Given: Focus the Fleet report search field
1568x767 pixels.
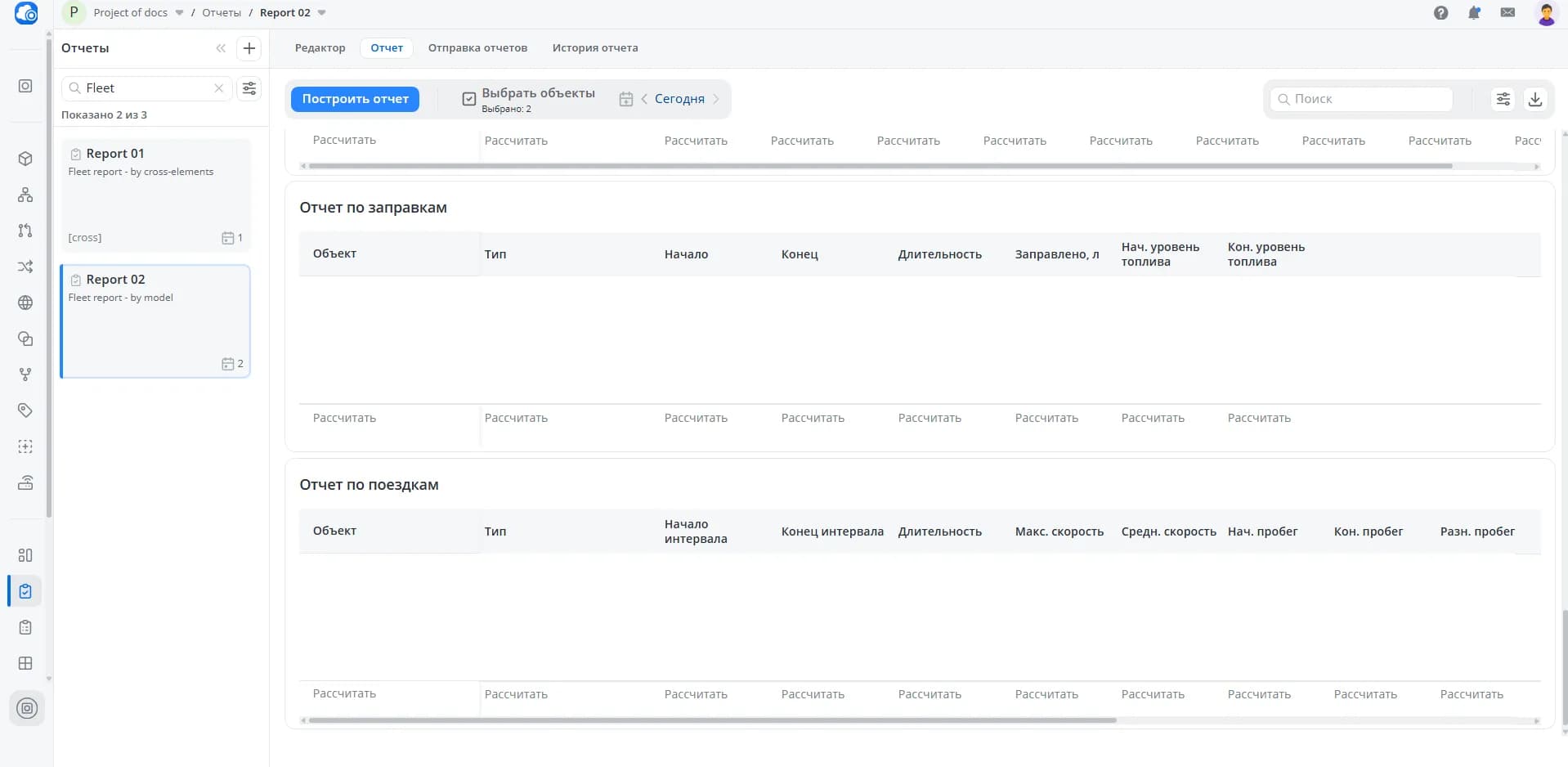Looking at the screenshot, I should (147, 88).
